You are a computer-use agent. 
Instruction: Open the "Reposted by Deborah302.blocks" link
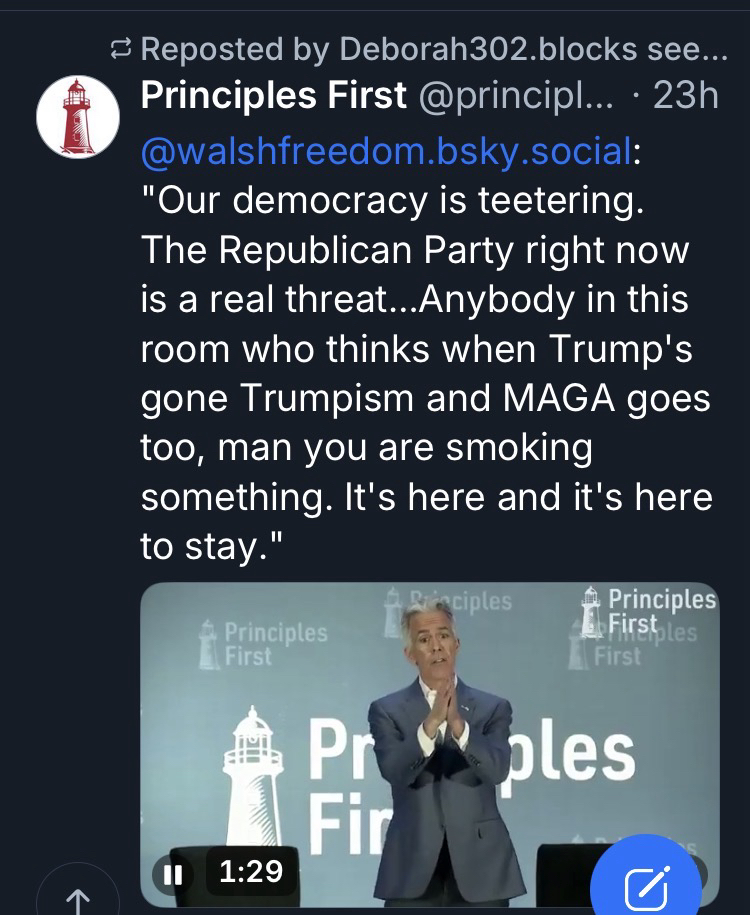[438, 48]
